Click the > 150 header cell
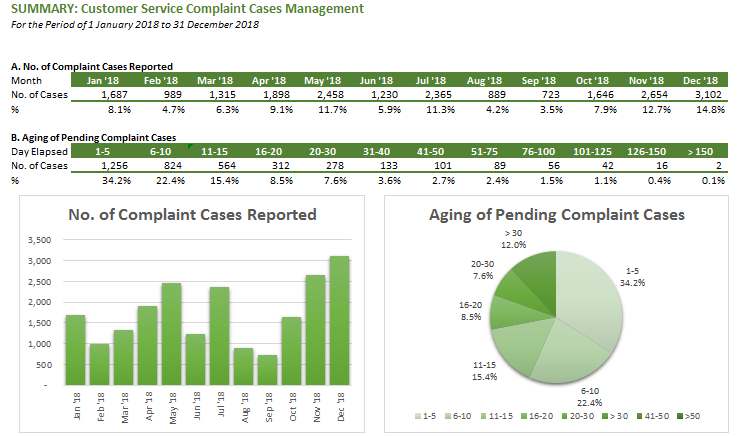 tap(700, 152)
